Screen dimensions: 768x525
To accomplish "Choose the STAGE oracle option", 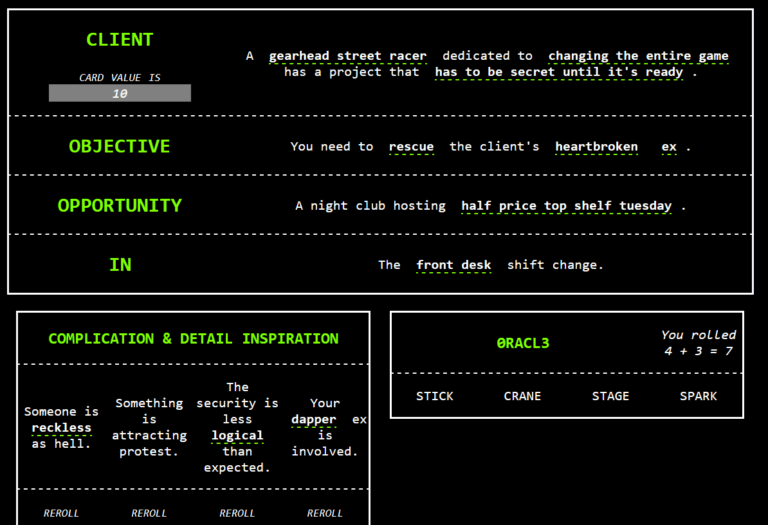I will click(x=610, y=396).
